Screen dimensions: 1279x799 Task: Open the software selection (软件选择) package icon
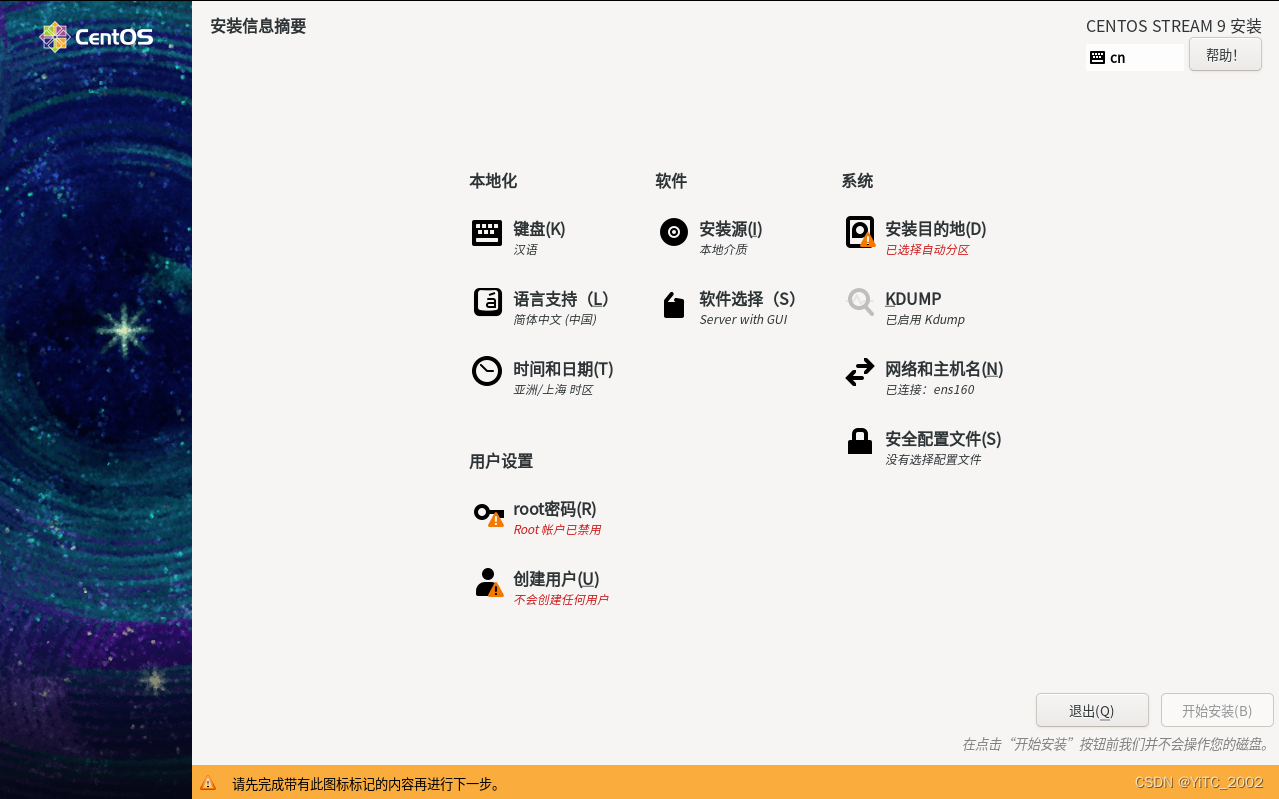click(674, 305)
